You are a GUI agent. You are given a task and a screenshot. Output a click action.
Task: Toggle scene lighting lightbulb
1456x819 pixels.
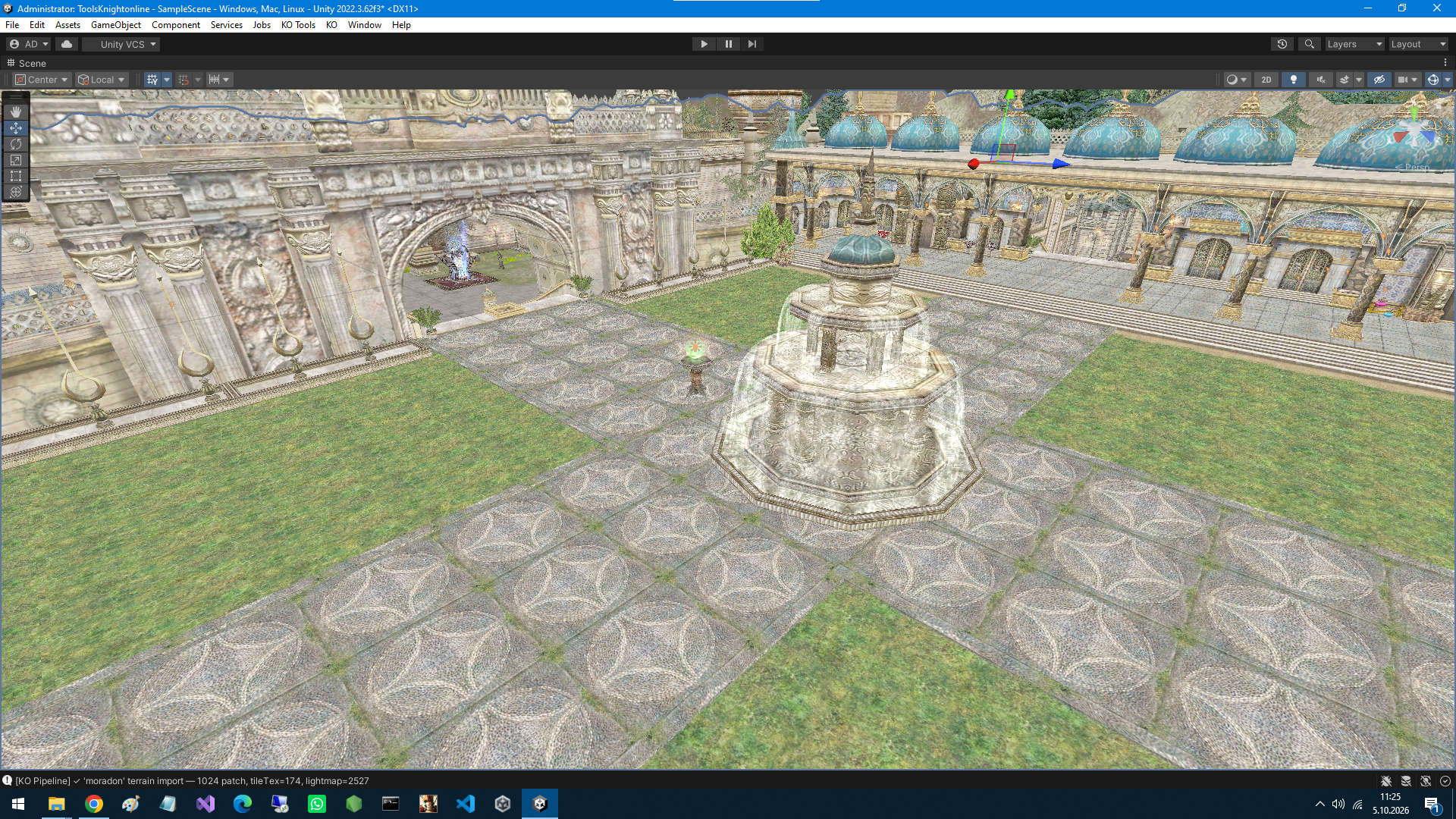pyautogui.click(x=1293, y=80)
